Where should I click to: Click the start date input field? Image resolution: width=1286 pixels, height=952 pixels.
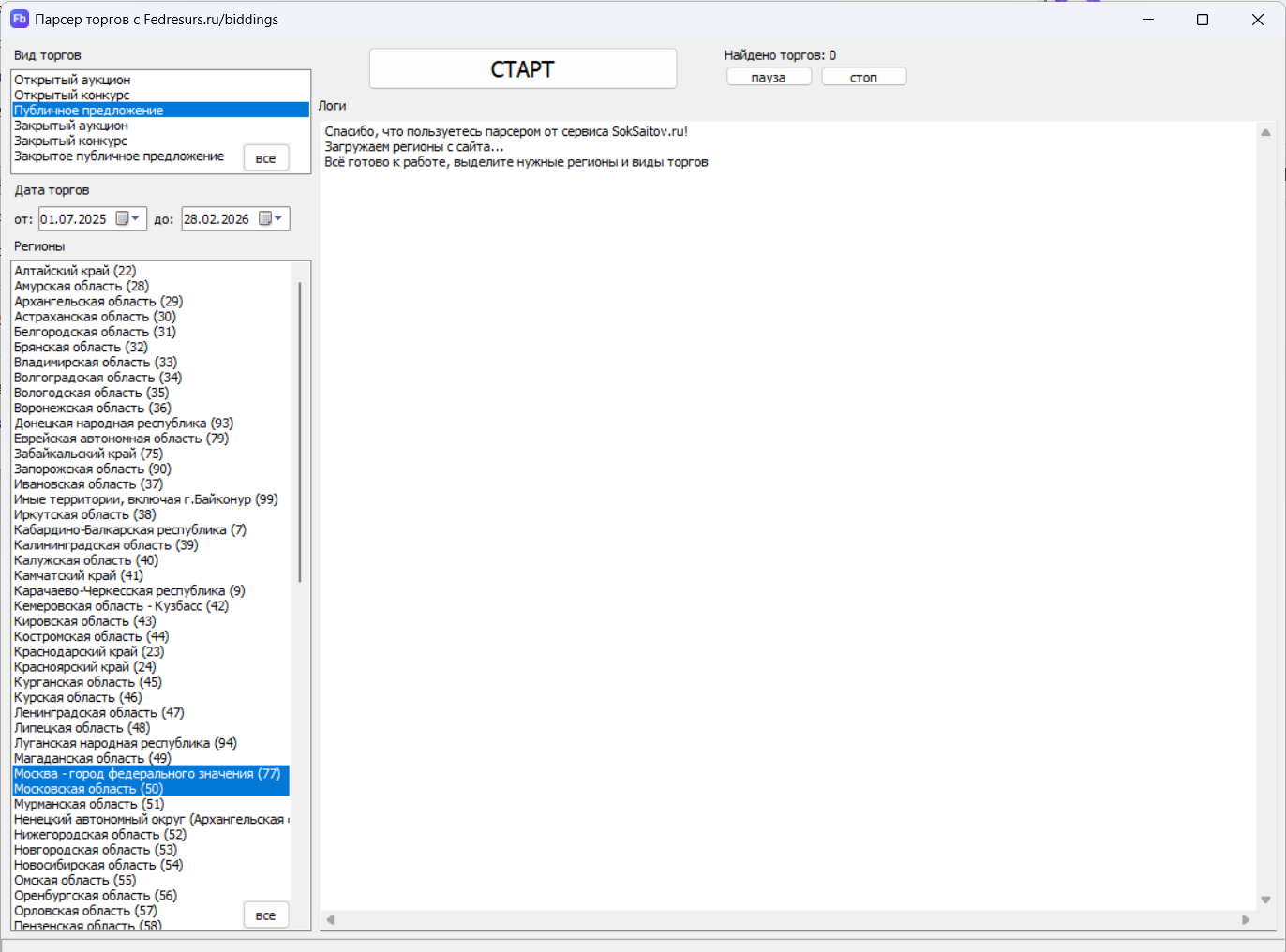[75, 218]
